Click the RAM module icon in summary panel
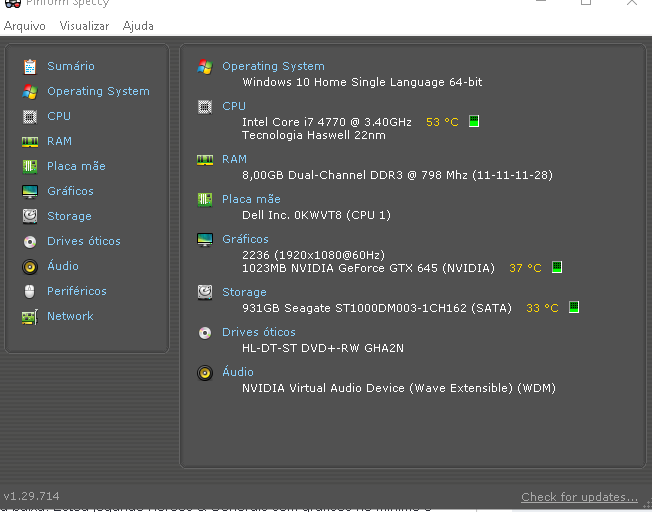652x512 pixels. click(205, 160)
